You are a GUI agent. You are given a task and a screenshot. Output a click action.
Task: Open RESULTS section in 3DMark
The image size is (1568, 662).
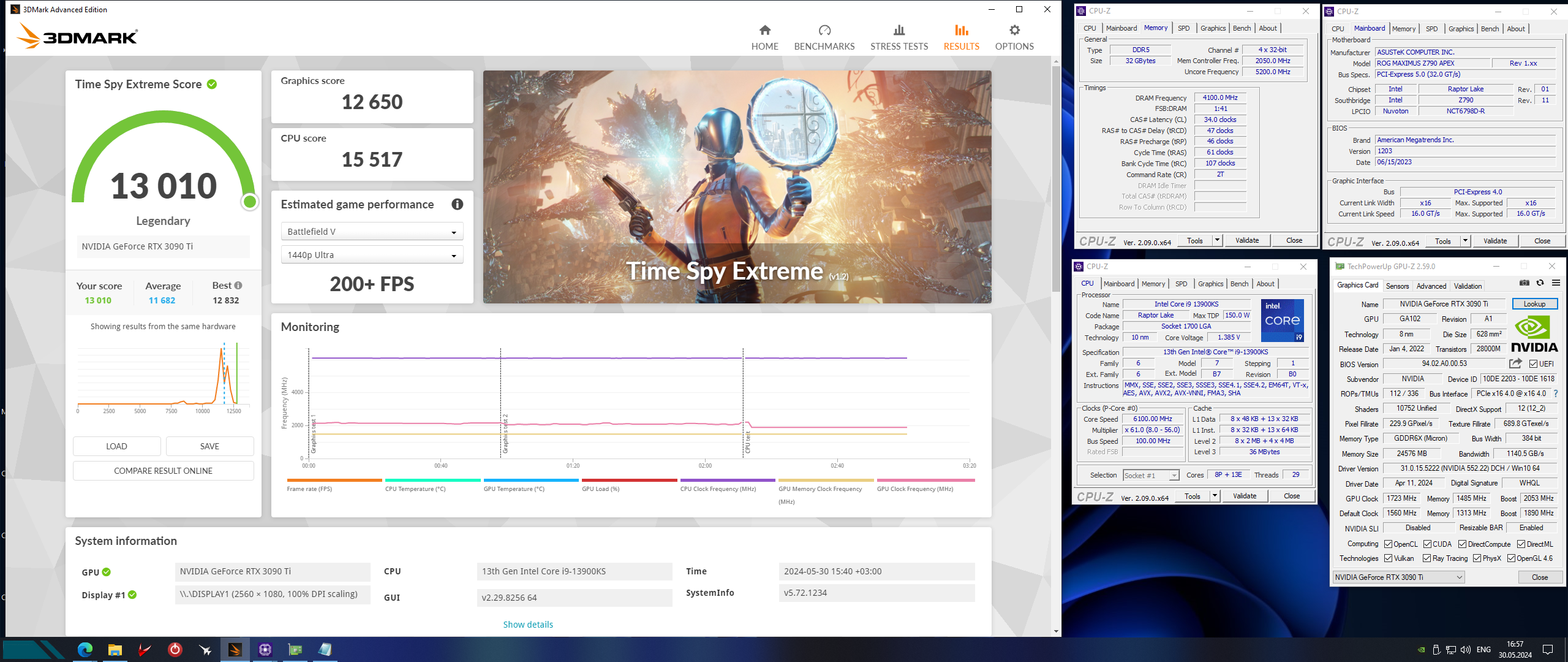961,38
